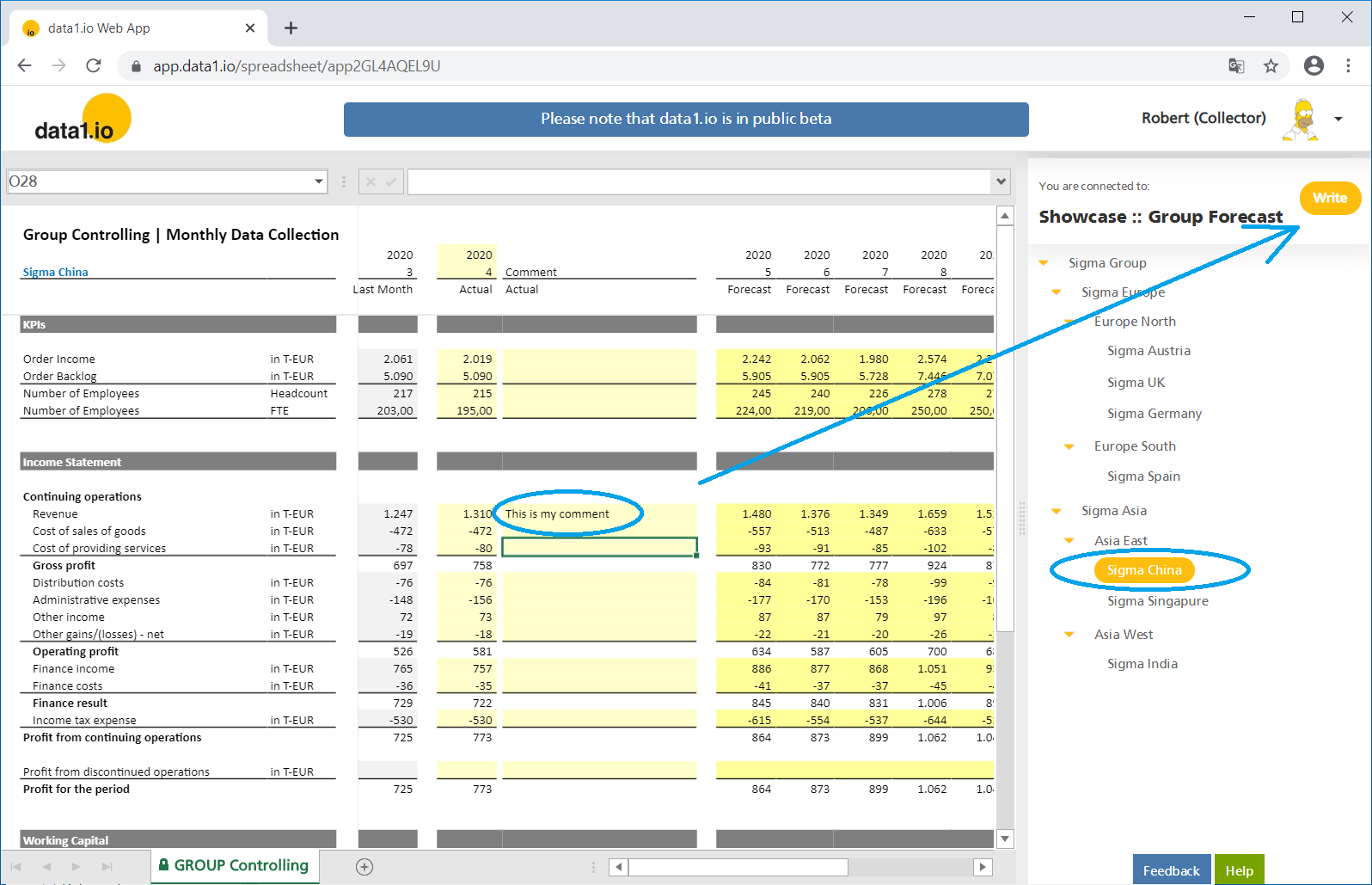Collapse the Asia East node

coord(1069,541)
